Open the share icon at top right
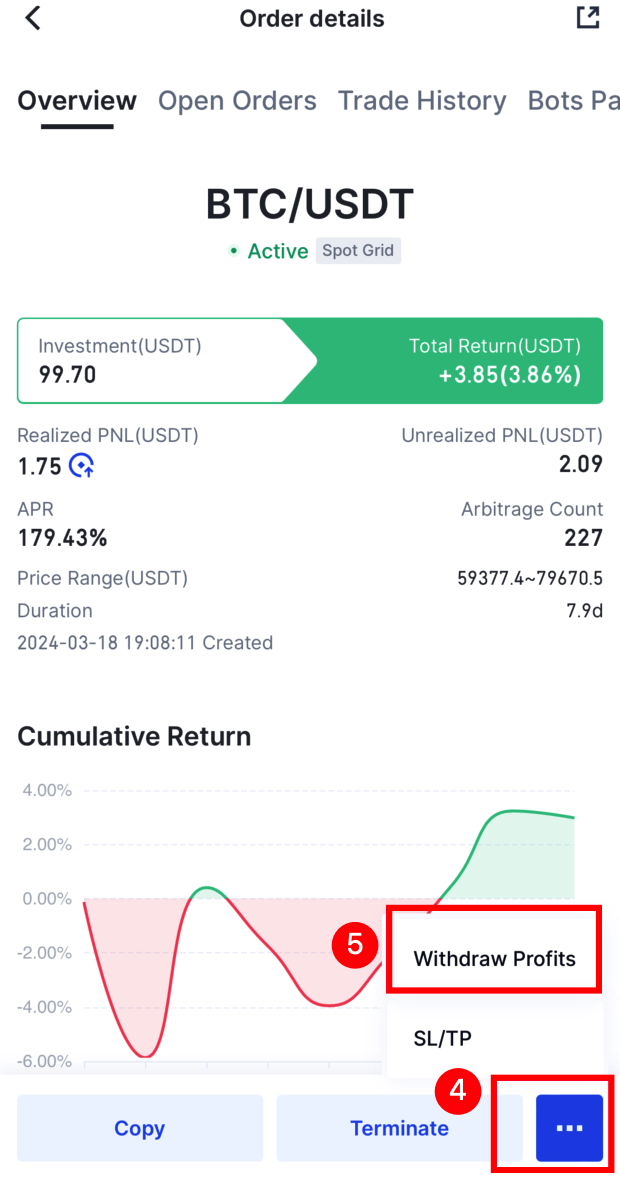 (588, 17)
